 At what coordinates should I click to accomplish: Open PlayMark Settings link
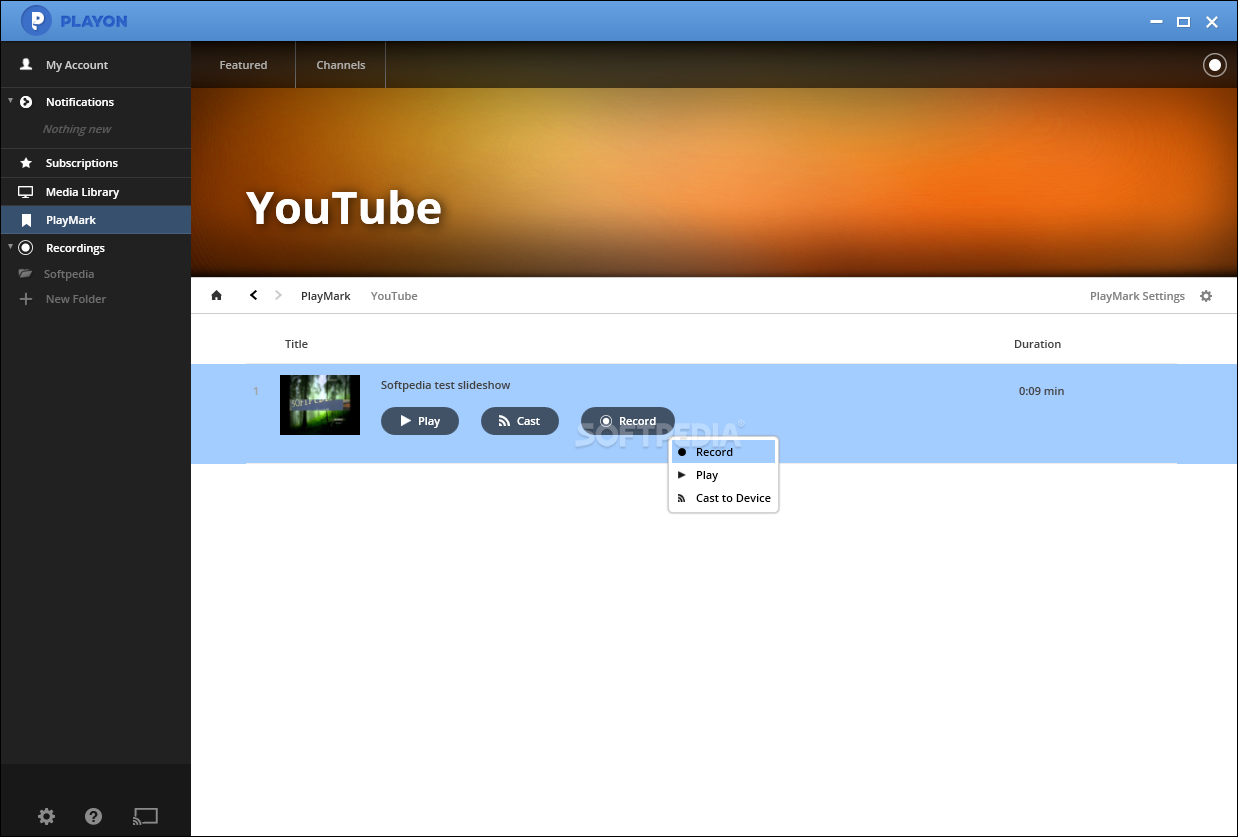(x=1137, y=296)
